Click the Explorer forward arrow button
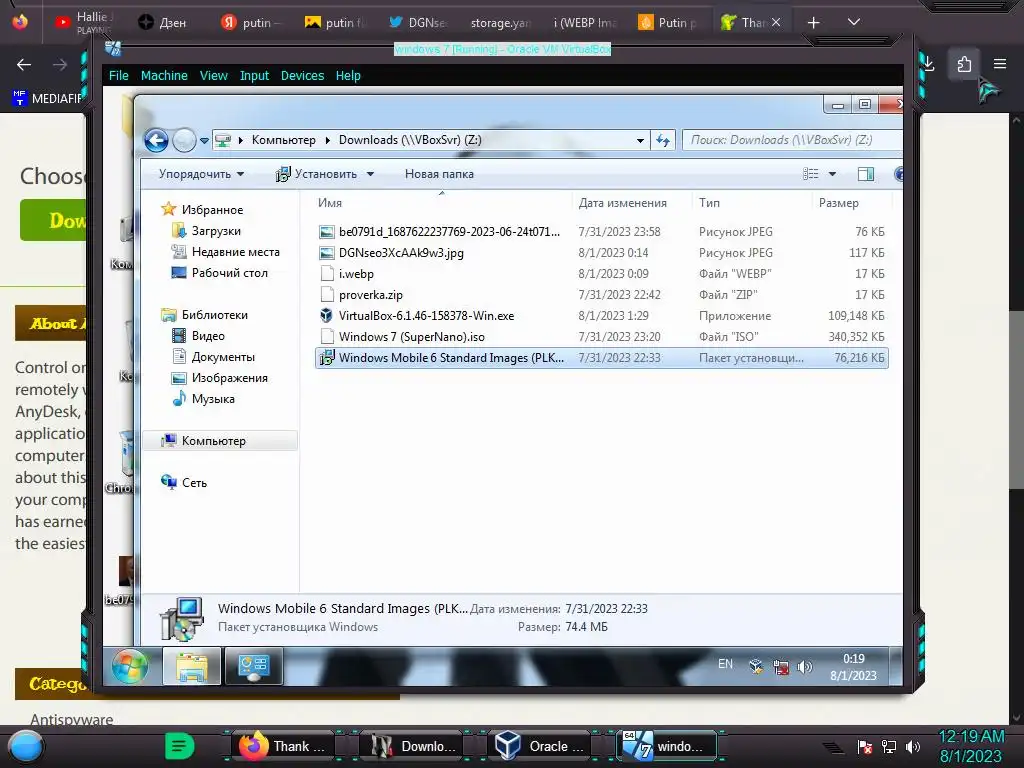The image size is (1024, 768). point(184,140)
